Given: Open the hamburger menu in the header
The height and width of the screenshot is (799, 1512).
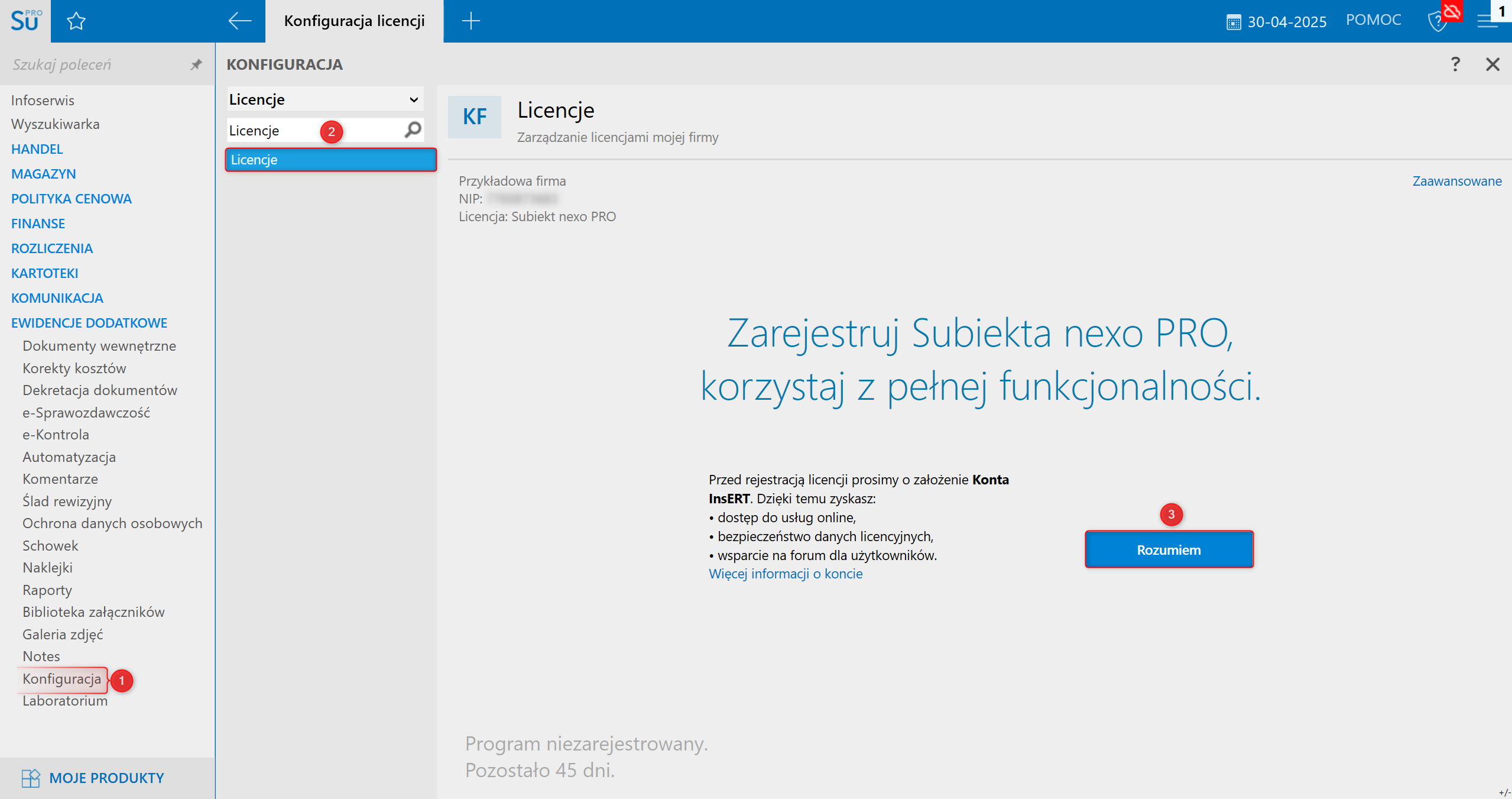Looking at the screenshot, I should (x=1486, y=22).
